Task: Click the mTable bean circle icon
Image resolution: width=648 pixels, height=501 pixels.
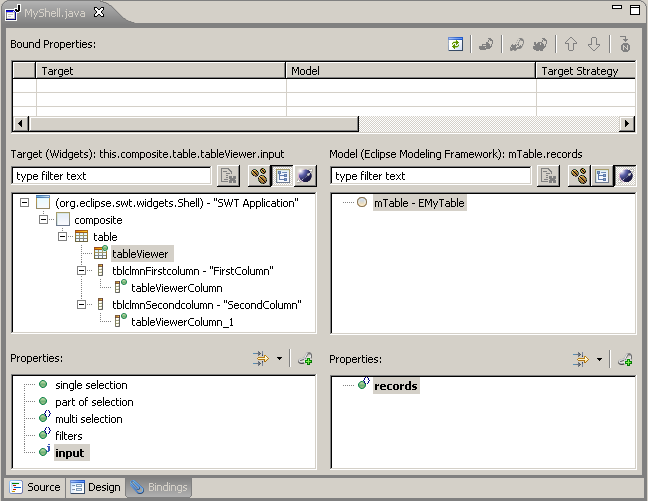Action: [x=362, y=202]
